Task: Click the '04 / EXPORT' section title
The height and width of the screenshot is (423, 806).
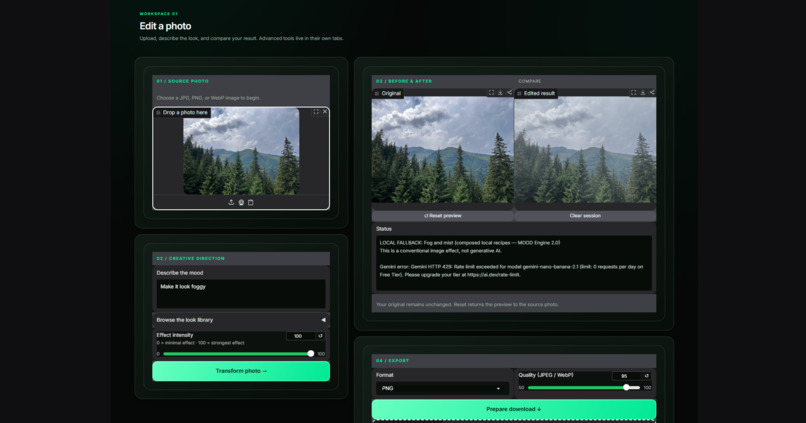Action: tap(392, 361)
